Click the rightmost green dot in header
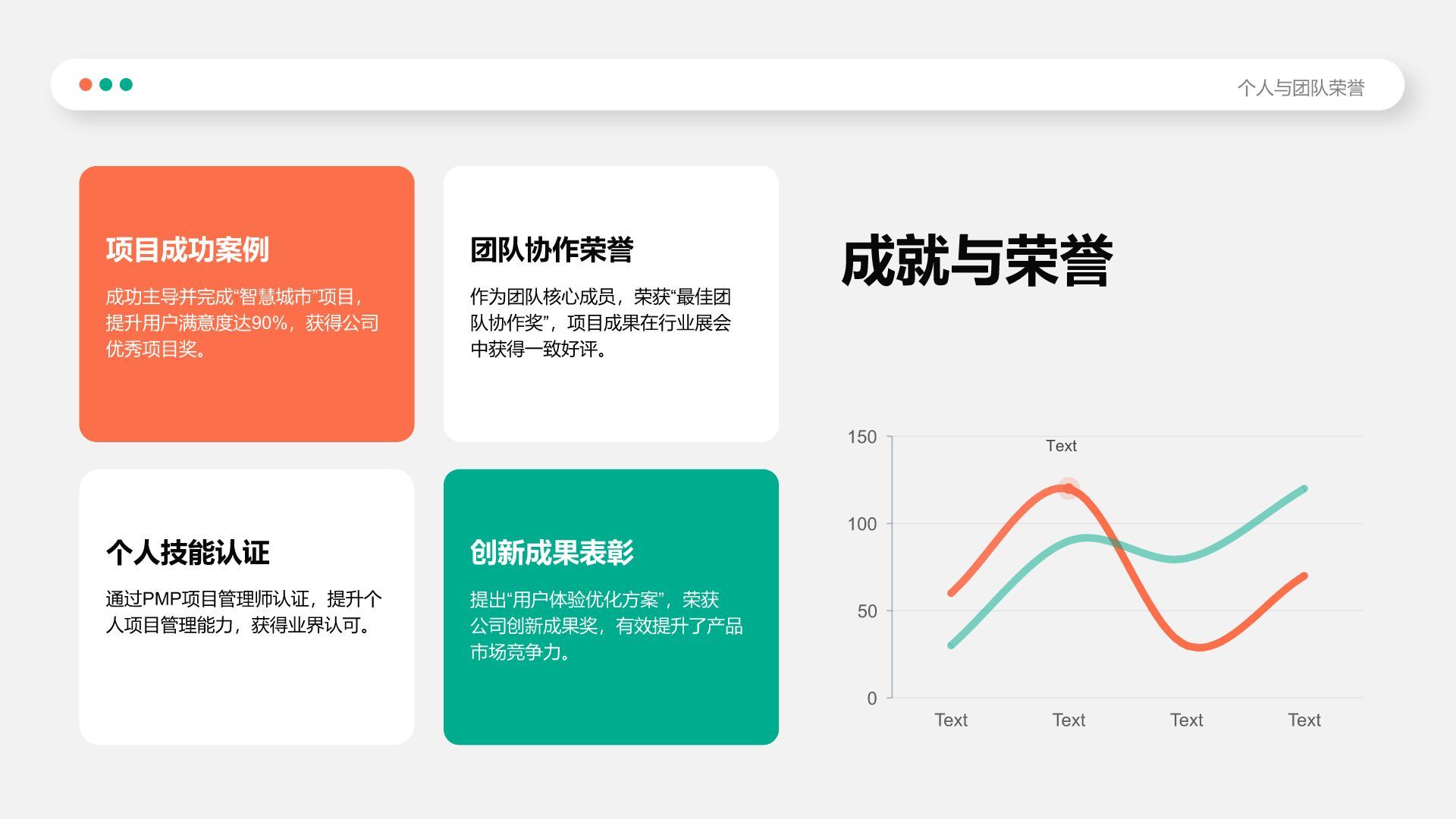1456x819 pixels. [126, 84]
